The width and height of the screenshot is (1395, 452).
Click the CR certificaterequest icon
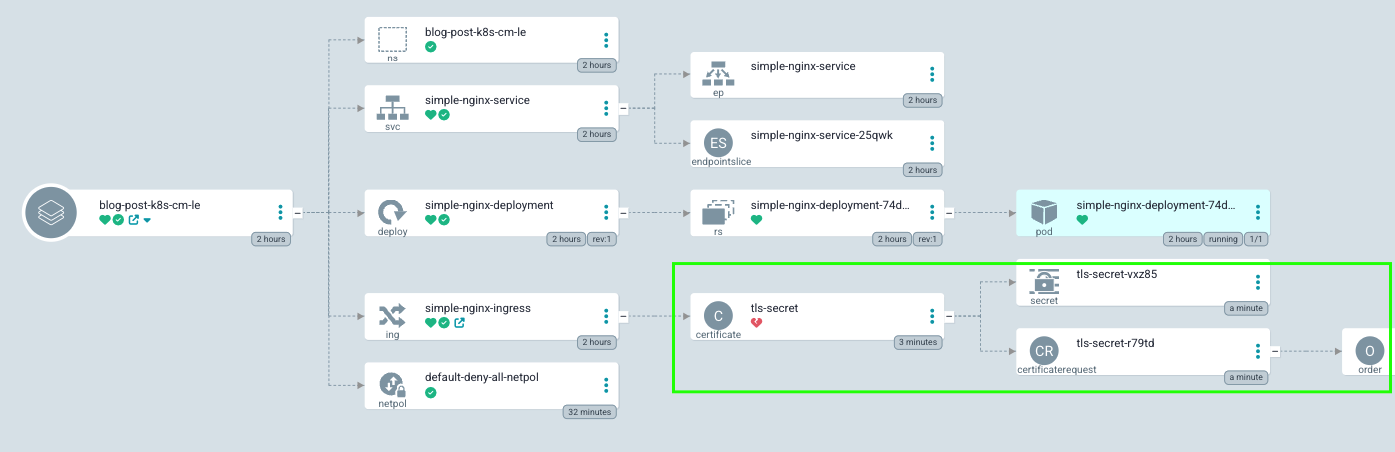click(x=1044, y=351)
